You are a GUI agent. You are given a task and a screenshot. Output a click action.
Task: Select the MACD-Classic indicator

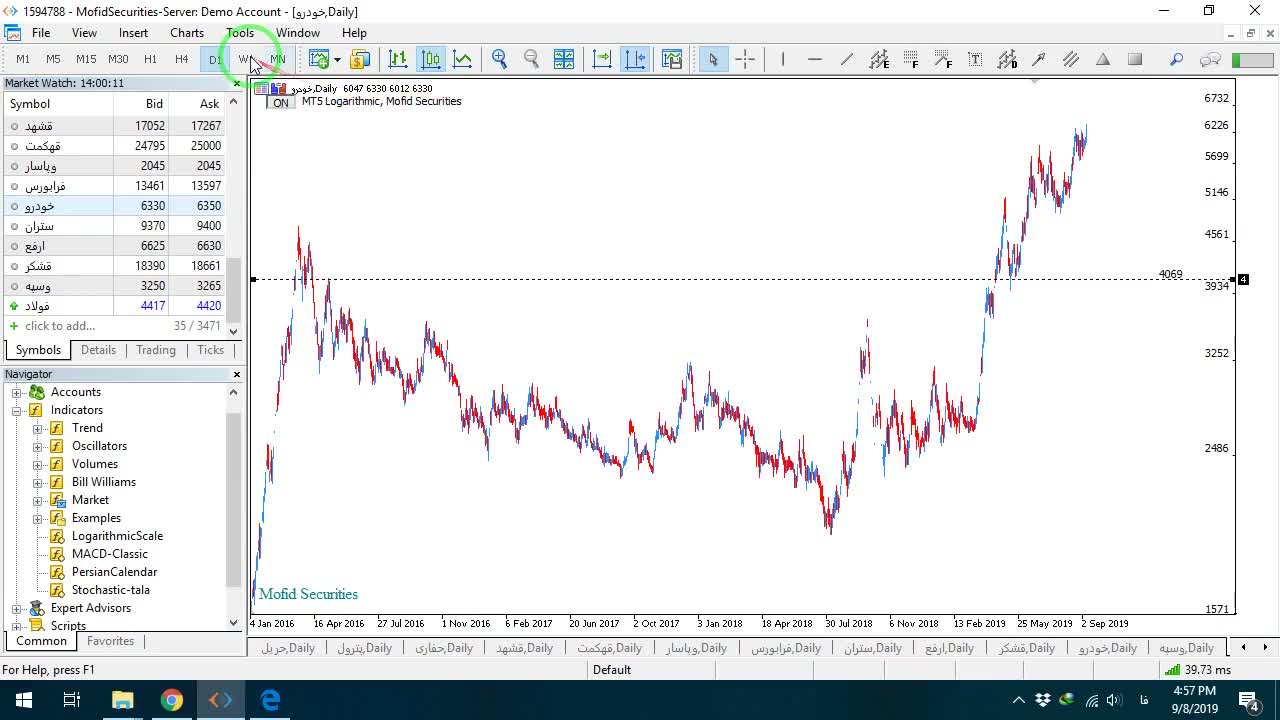coord(109,554)
